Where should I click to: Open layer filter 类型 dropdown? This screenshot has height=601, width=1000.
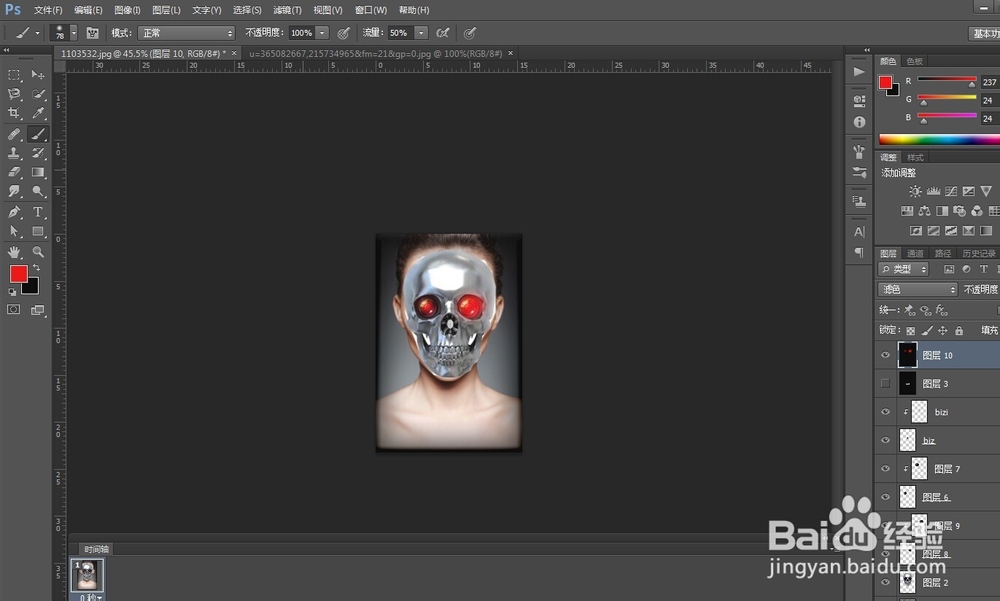(x=904, y=269)
